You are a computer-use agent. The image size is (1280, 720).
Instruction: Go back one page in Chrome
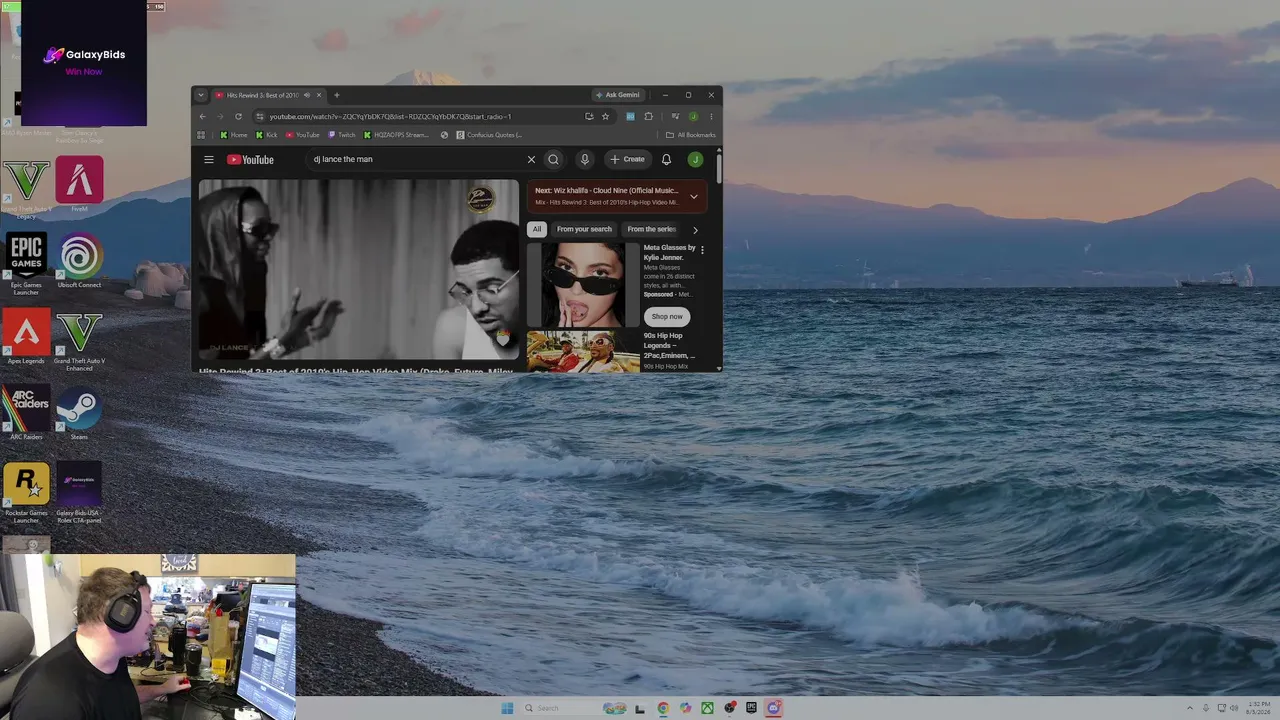pos(202,116)
